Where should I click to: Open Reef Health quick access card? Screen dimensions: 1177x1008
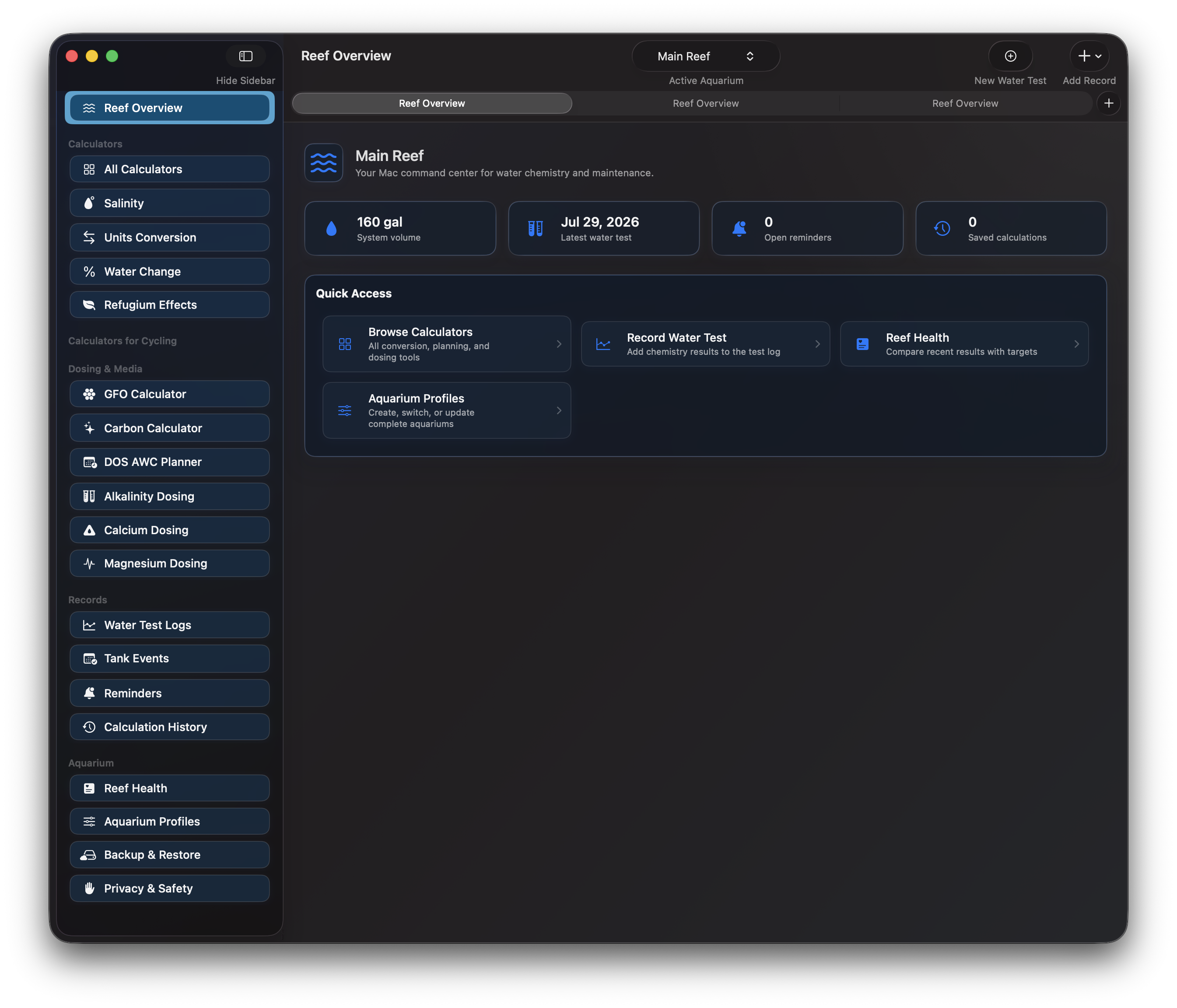(964, 344)
